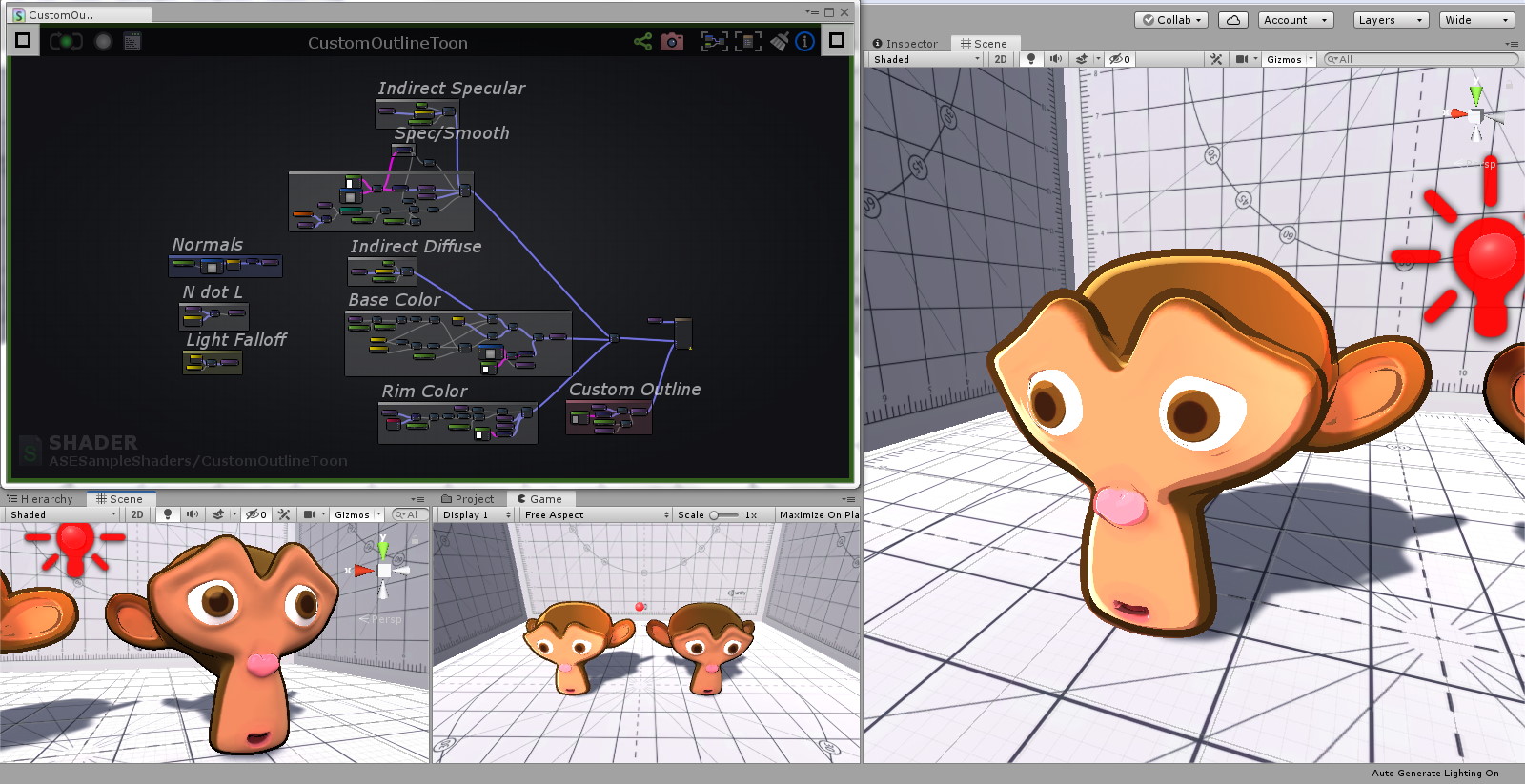Toggle 2D mode in the bottom Scene view
Screen dimensions: 1525x784
(x=137, y=514)
